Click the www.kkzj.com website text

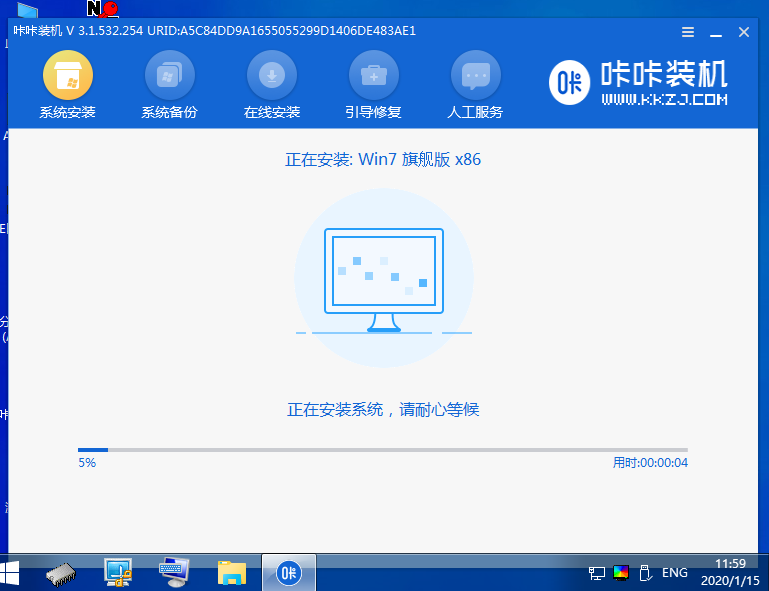[x=664, y=100]
